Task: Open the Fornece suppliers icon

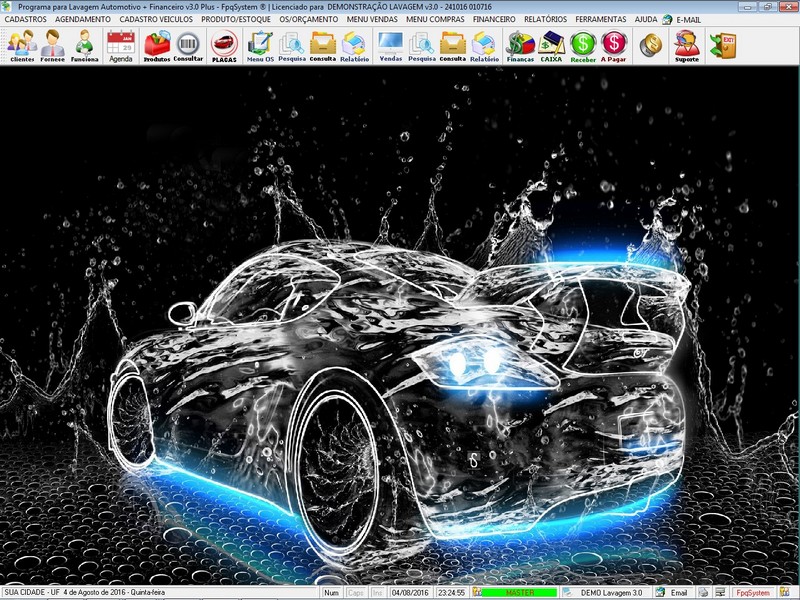Action: coord(53,46)
